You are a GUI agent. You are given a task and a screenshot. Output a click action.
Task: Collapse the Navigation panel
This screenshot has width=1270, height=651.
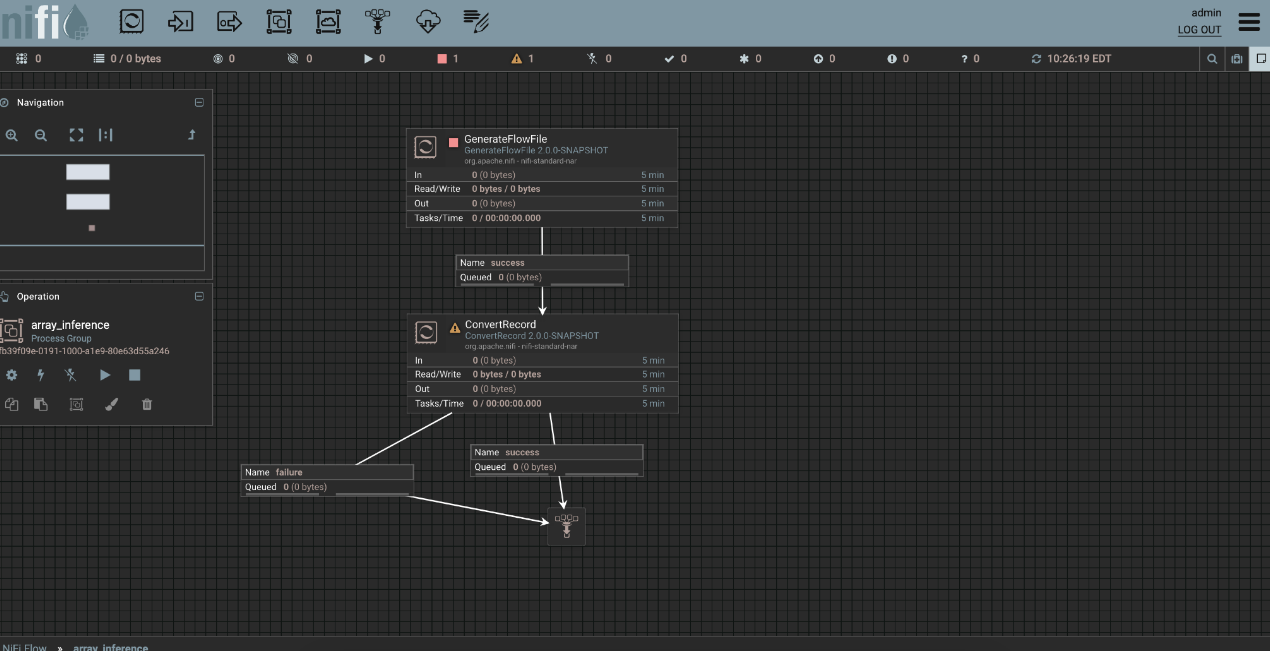click(199, 103)
